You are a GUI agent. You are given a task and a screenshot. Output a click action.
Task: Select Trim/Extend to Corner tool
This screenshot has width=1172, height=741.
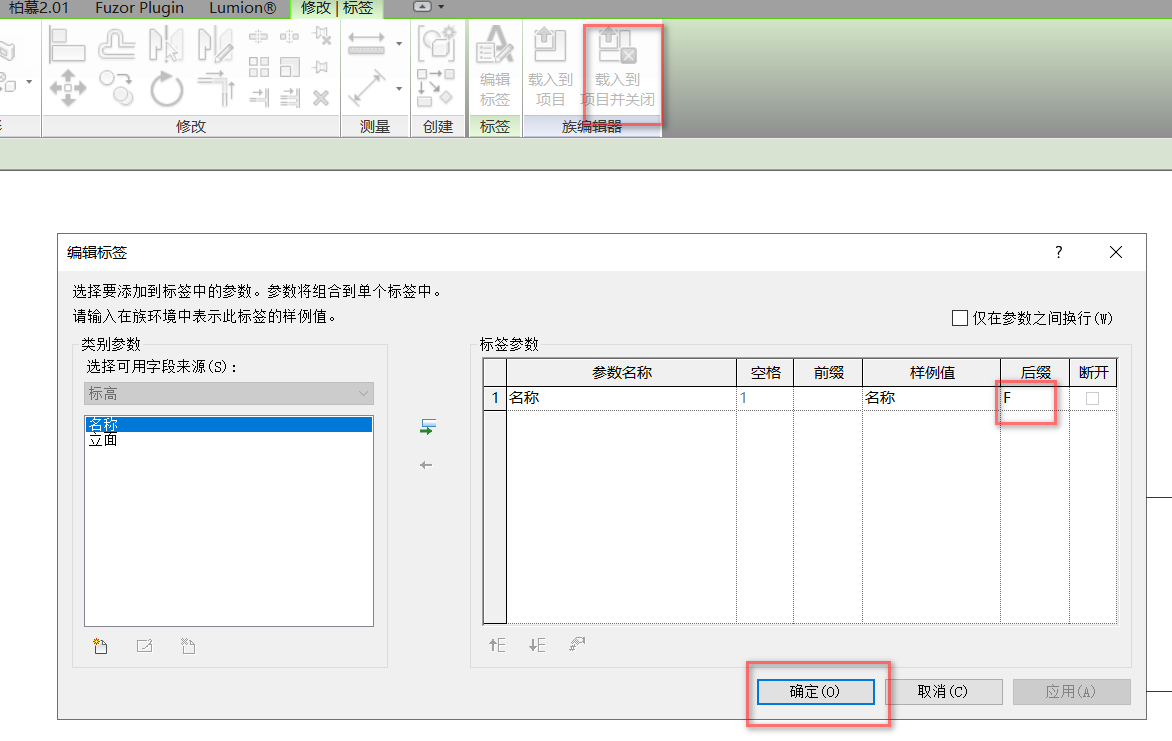(x=216, y=88)
